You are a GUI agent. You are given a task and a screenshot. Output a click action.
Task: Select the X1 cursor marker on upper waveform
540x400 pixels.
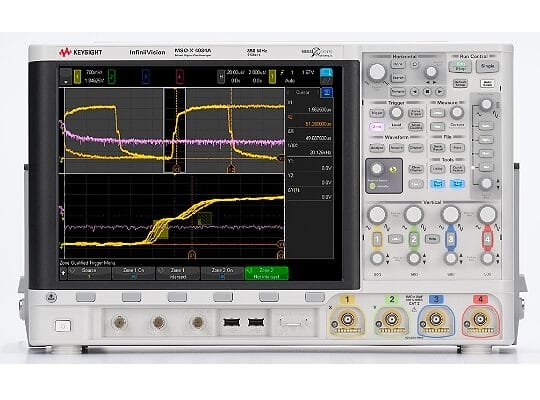click(176, 169)
